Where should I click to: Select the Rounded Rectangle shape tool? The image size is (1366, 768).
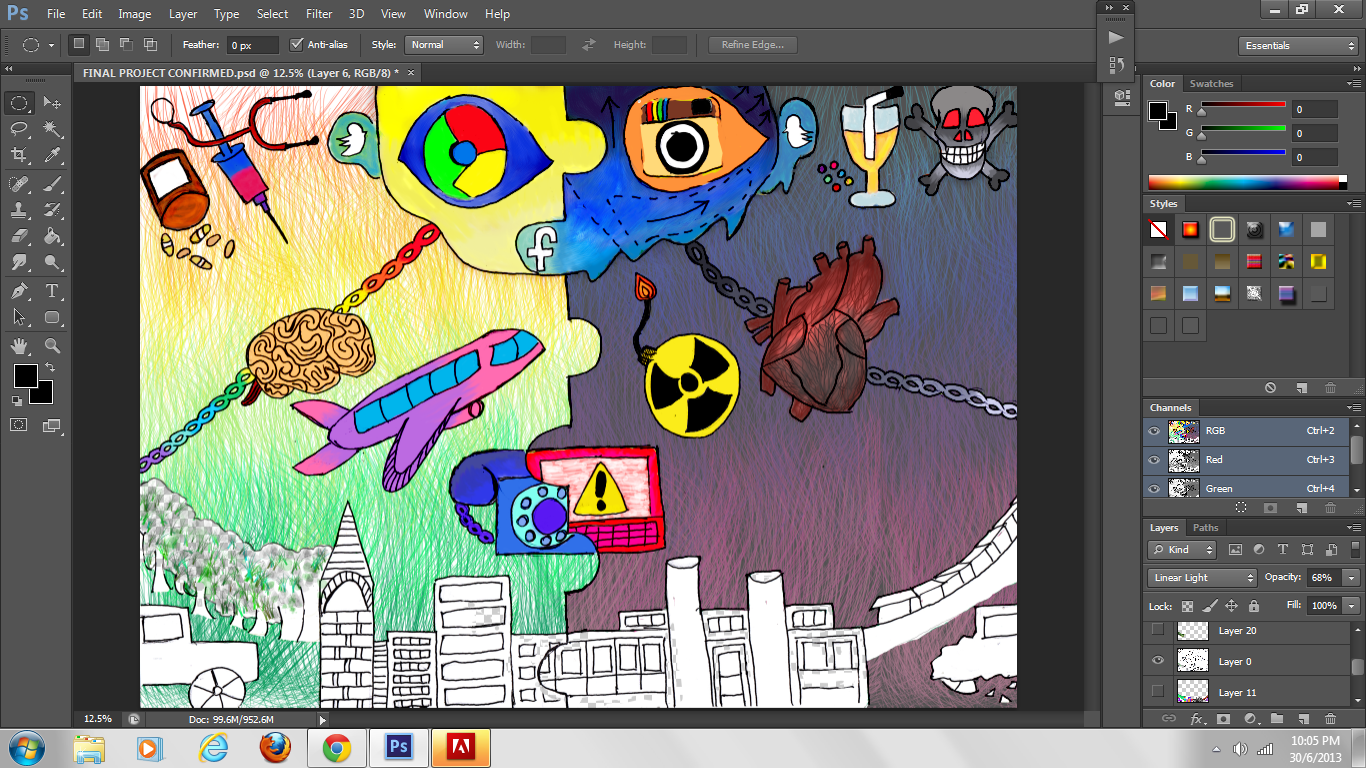point(52,318)
